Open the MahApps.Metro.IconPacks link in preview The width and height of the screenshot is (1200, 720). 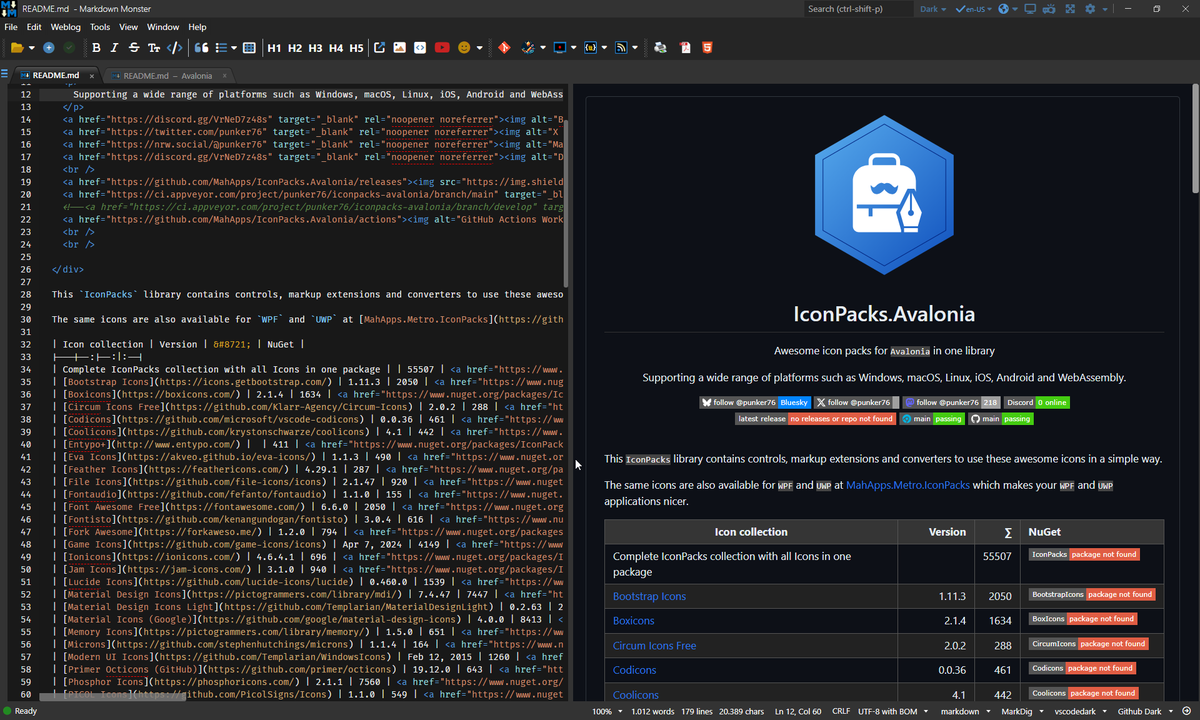point(908,484)
